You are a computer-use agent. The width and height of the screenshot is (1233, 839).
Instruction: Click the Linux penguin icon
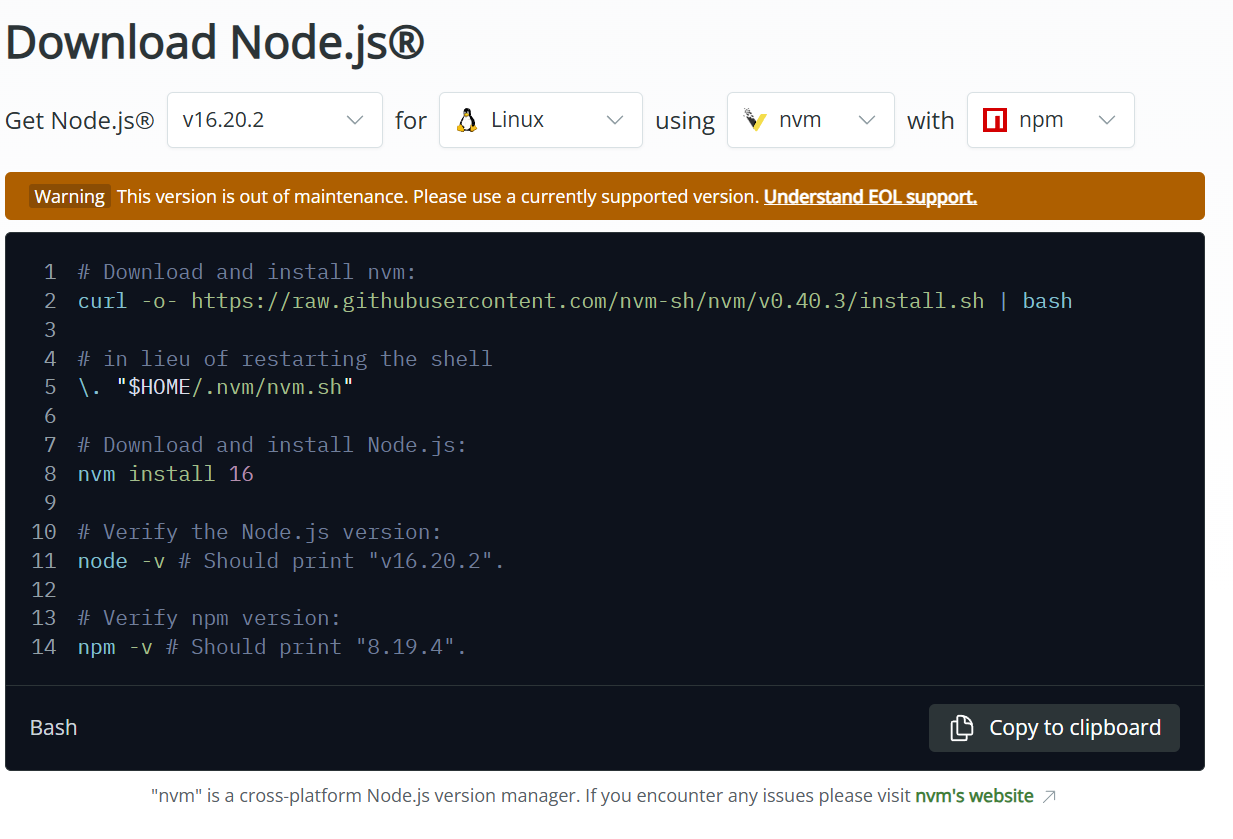point(467,120)
